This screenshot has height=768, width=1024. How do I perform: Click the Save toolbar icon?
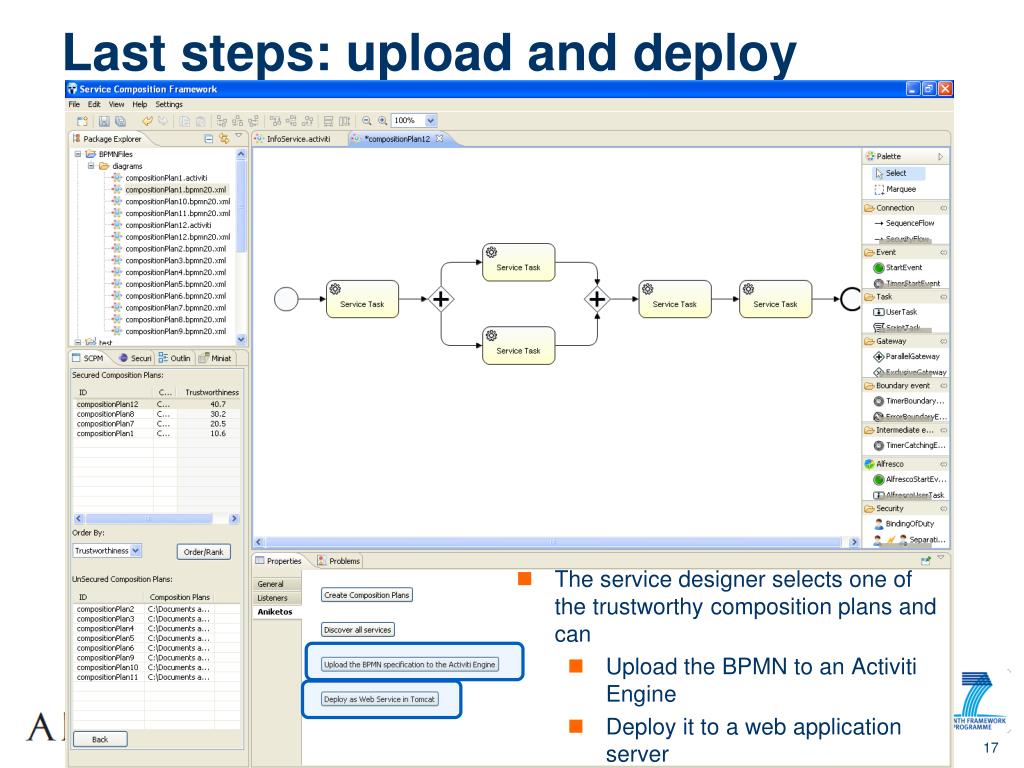104,121
